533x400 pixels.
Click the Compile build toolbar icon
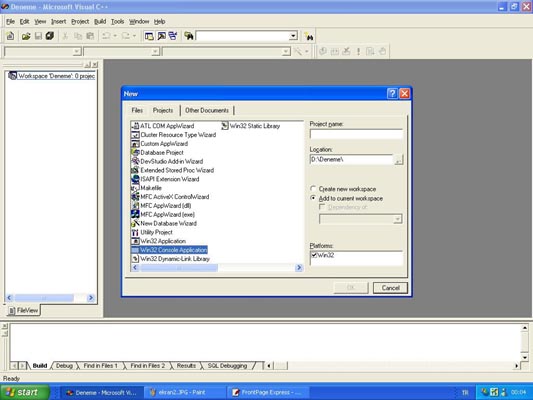pos(323,51)
